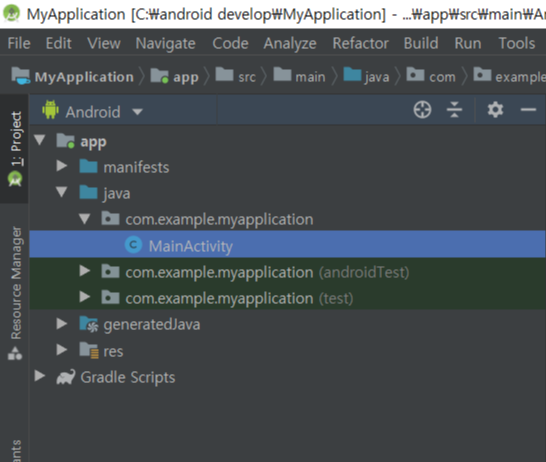The width and height of the screenshot is (546, 462).
Task: Select the 'manifests' label
Action: click(x=136, y=167)
